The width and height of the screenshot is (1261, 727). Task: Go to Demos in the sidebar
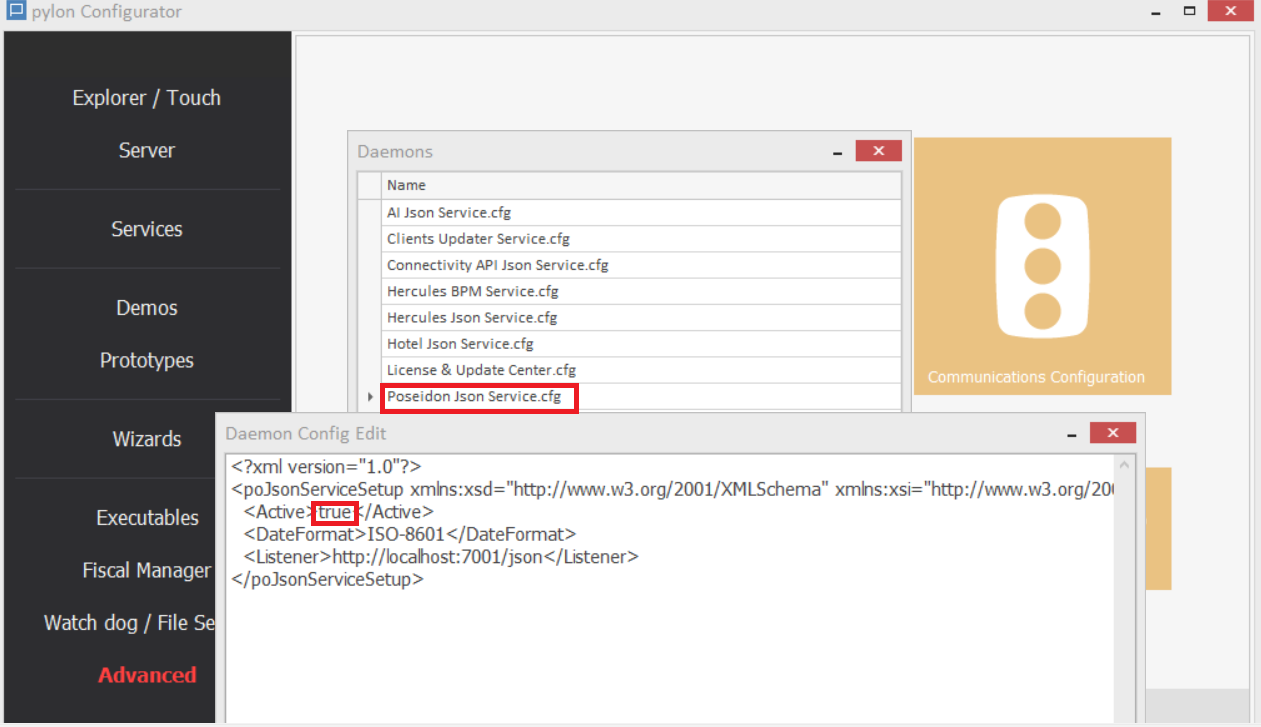click(x=146, y=308)
